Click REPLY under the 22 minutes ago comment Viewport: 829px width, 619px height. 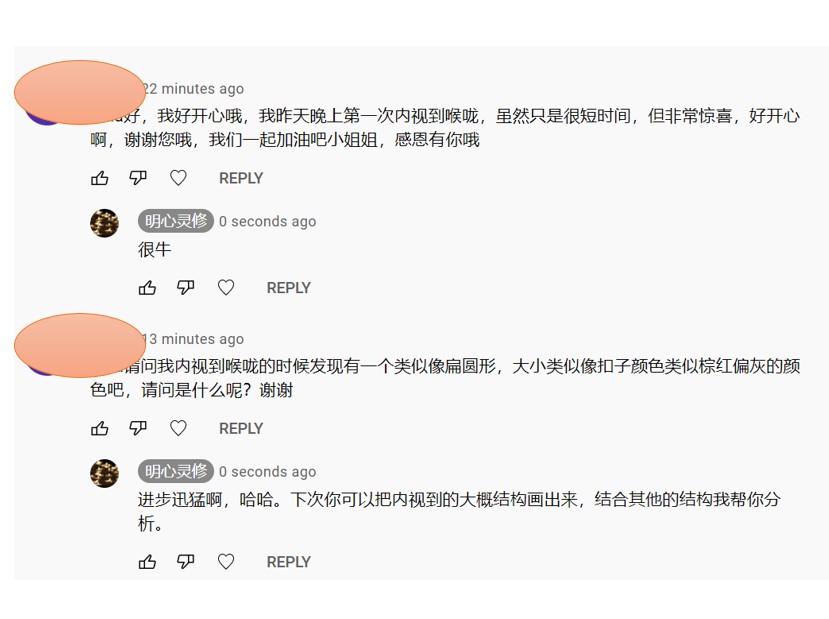[241, 178]
